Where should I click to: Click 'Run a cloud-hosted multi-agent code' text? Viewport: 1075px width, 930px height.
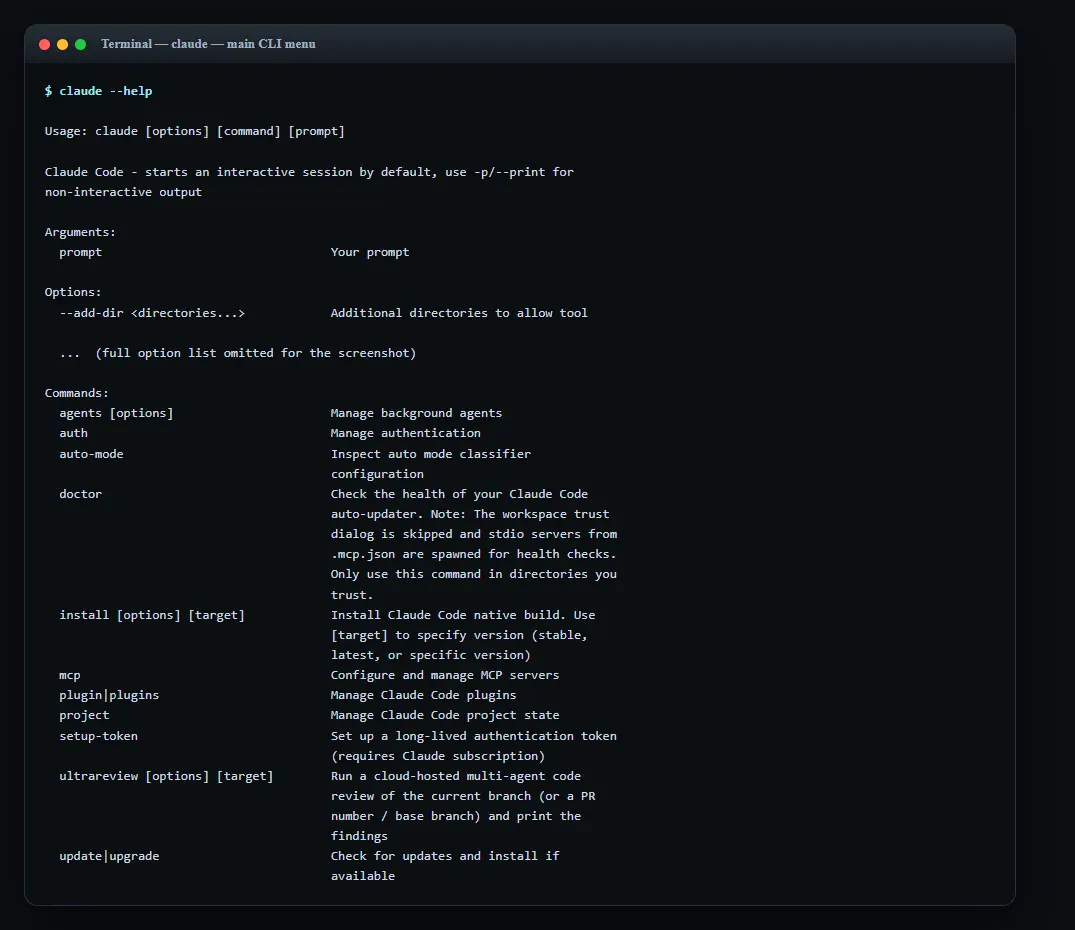455,776
